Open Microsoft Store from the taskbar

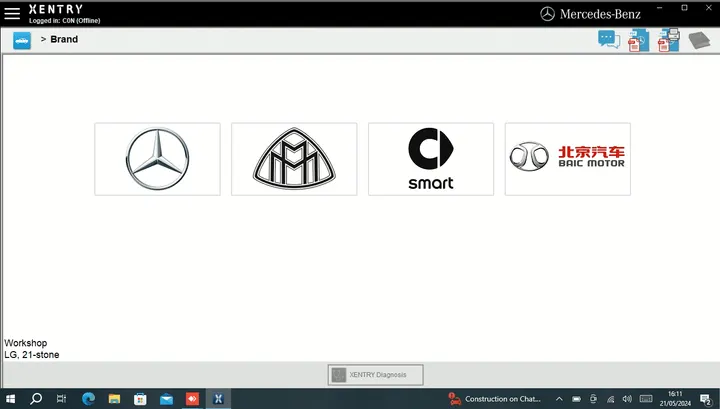coord(140,398)
